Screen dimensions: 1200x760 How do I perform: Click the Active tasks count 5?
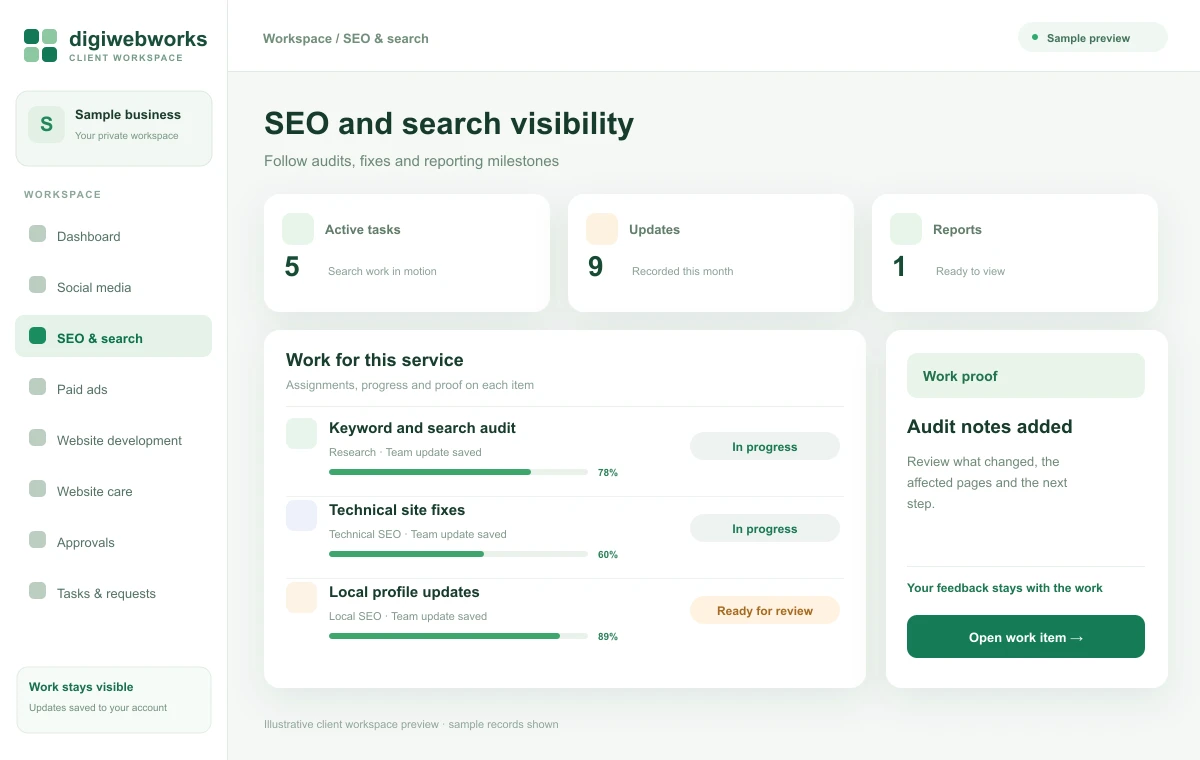point(292,267)
